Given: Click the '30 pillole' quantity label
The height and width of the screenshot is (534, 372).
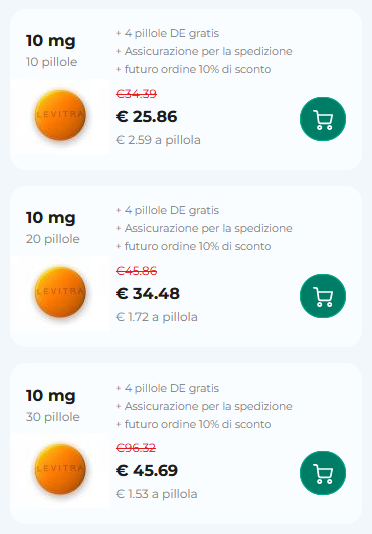Looking at the screenshot, I should pyautogui.click(x=52, y=417).
